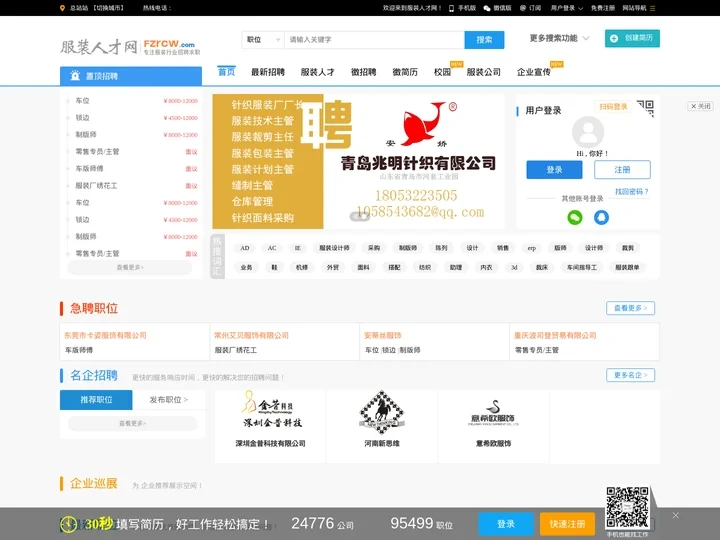
Task: Click the plus icon on 创建简历
Action: [614, 39]
